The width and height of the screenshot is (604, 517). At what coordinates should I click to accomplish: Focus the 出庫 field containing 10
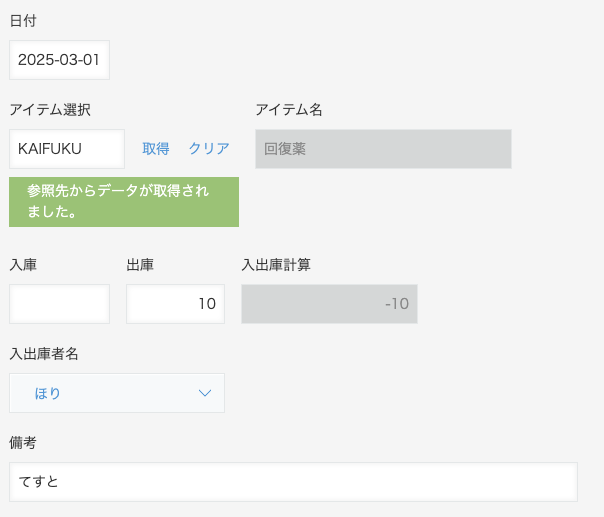pyautogui.click(x=175, y=304)
